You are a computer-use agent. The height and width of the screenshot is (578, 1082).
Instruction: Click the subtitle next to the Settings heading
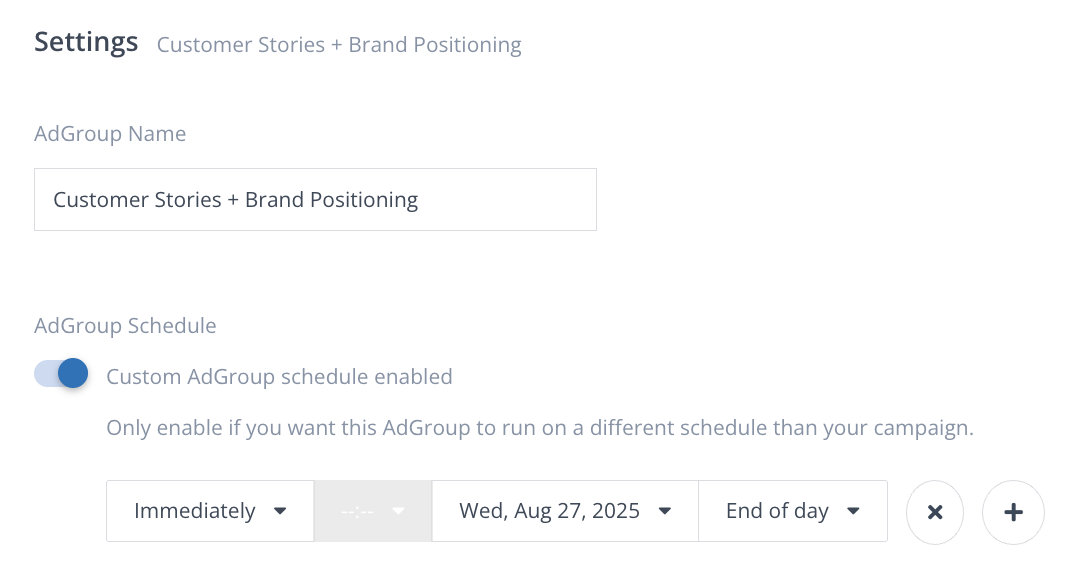coord(339,45)
